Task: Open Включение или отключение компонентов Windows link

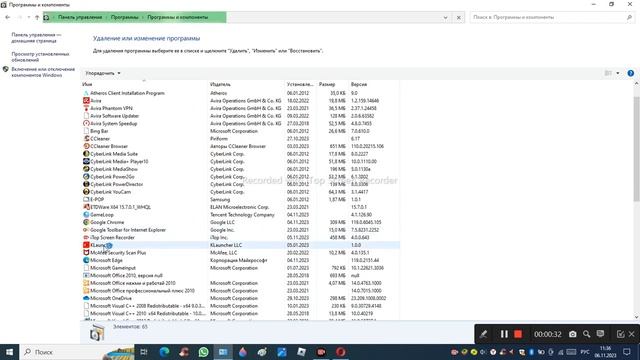Action: click(43, 72)
